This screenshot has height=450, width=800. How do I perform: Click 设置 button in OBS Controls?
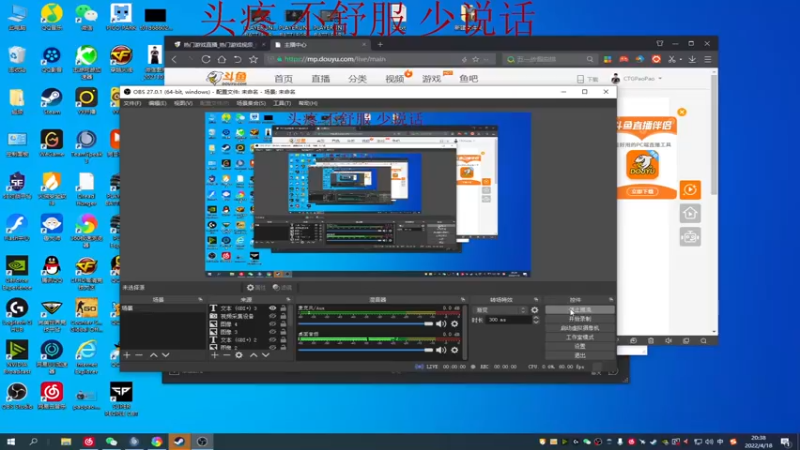580,346
